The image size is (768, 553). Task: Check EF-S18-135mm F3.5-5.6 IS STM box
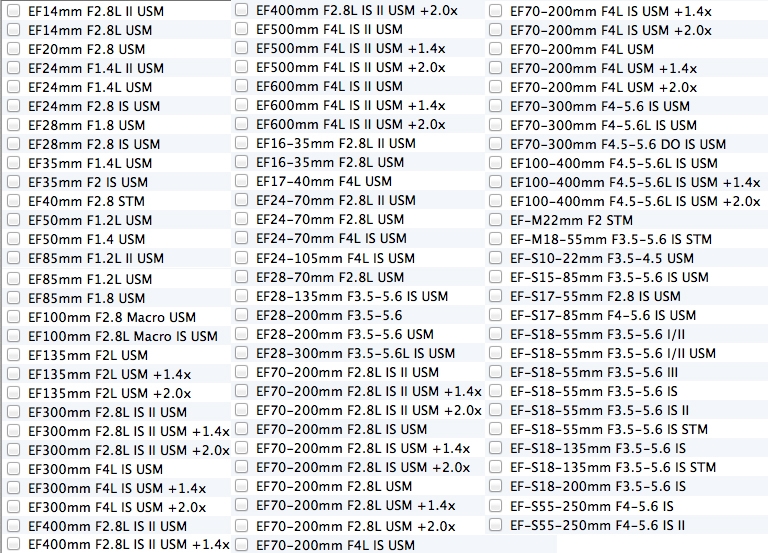[496, 467]
